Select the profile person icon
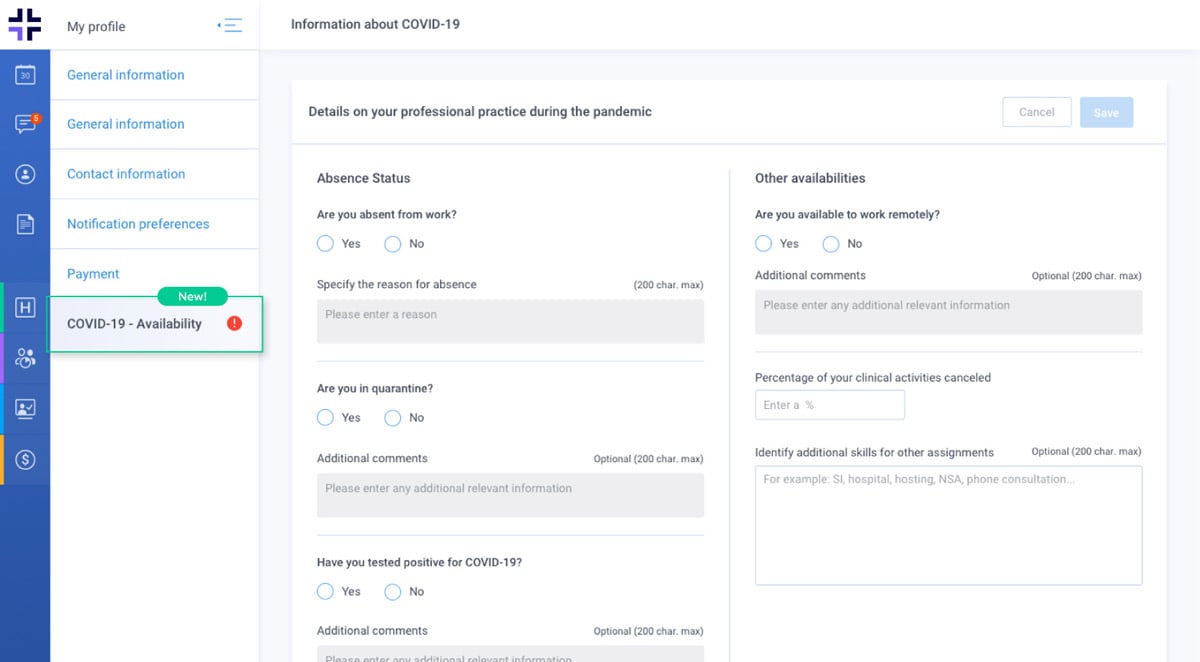The image size is (1200, 662). pos(25,174)
